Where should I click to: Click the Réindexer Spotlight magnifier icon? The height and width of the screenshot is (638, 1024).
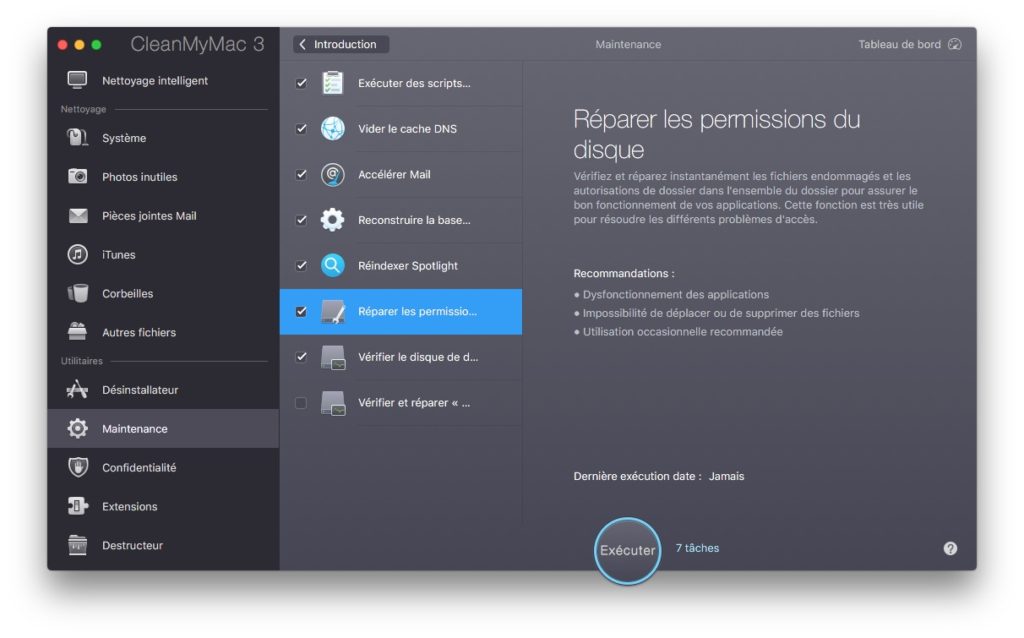pos(332,266)
